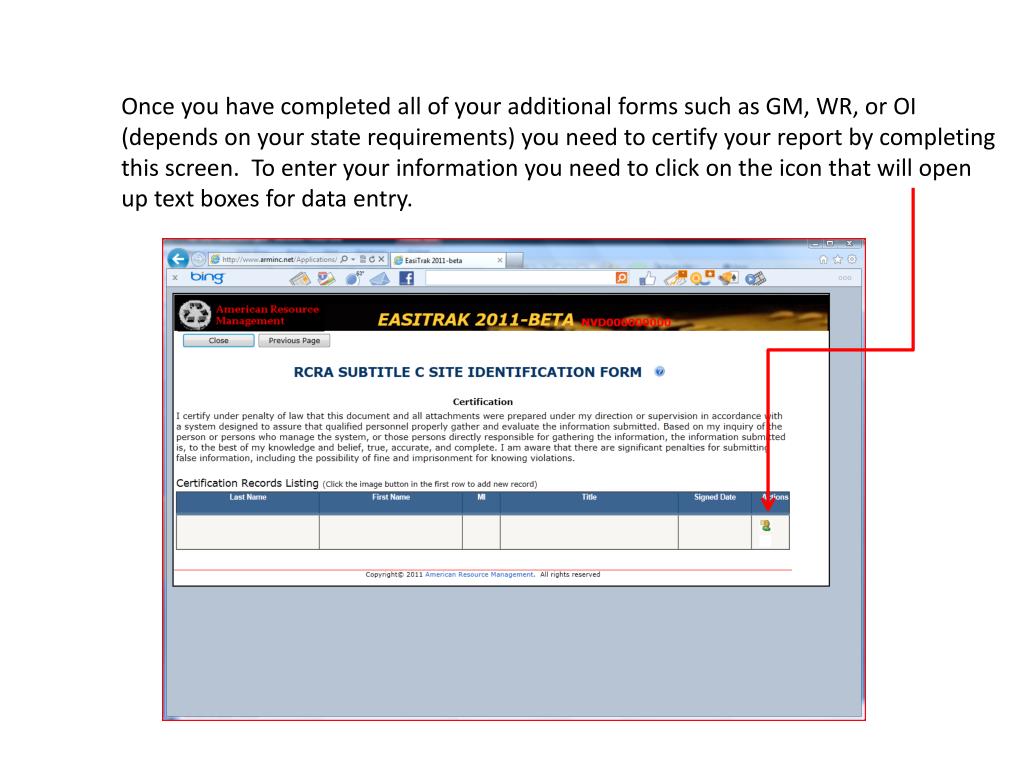The height and width of the screenshot is (768, 1024).
Task: Open the browser Favorites star icon
Action: tap(838, 259)
